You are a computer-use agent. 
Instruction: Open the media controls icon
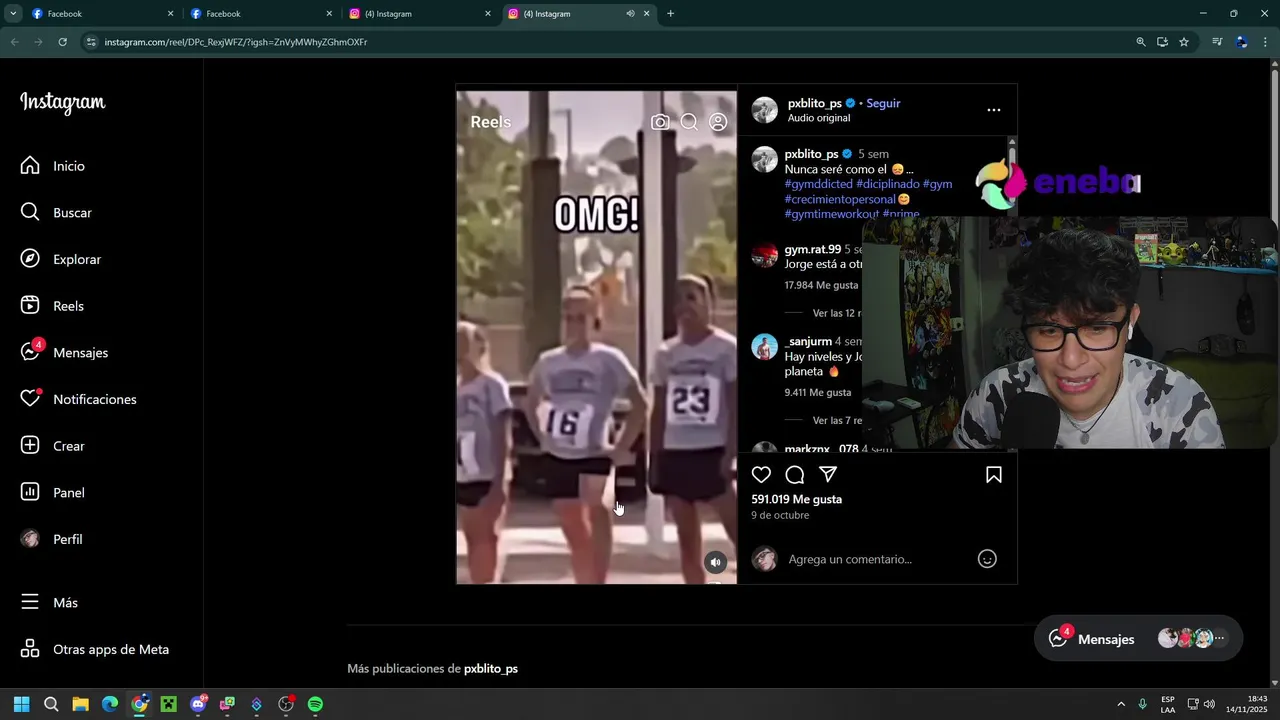pyautogui.click(x=1217, y=42)
